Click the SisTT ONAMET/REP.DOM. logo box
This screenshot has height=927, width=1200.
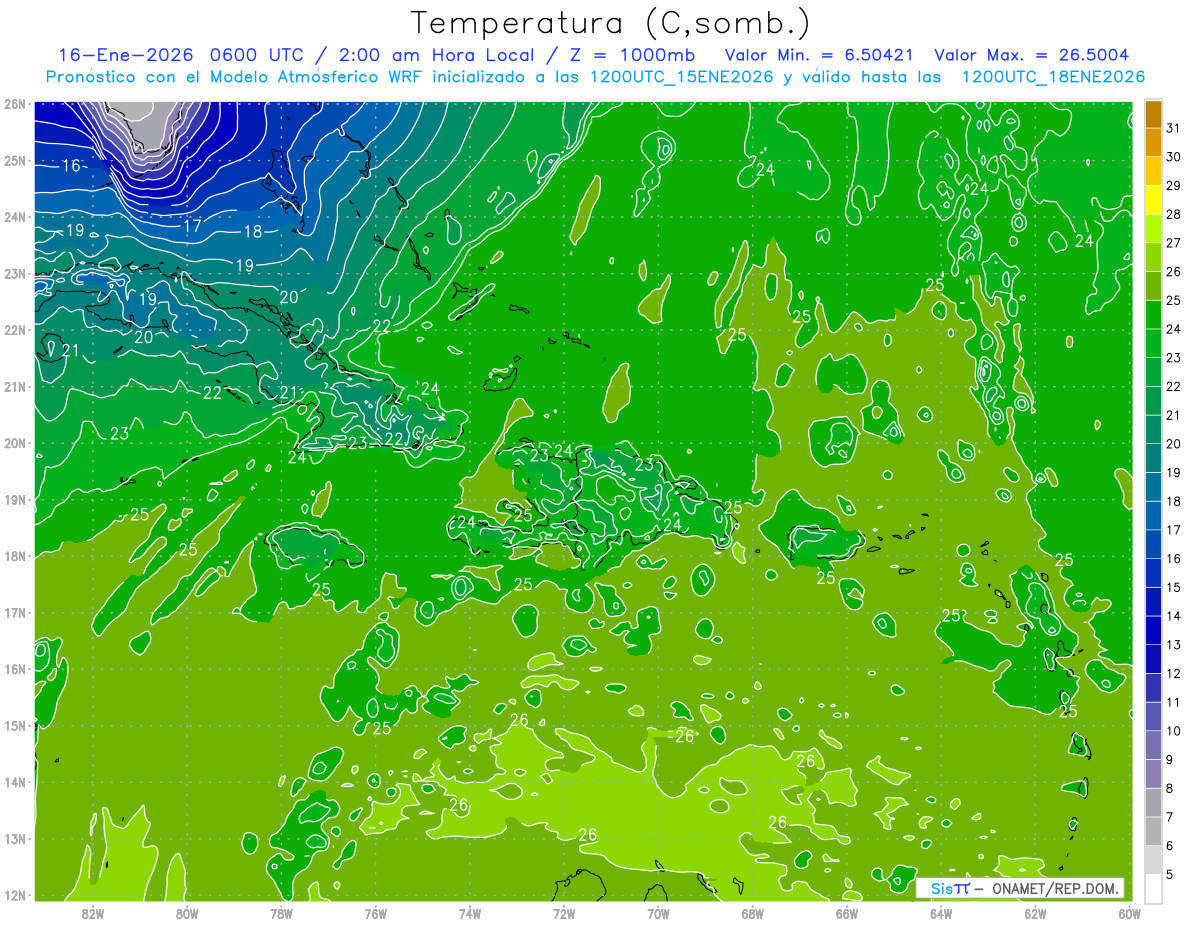pos(1019,888)
